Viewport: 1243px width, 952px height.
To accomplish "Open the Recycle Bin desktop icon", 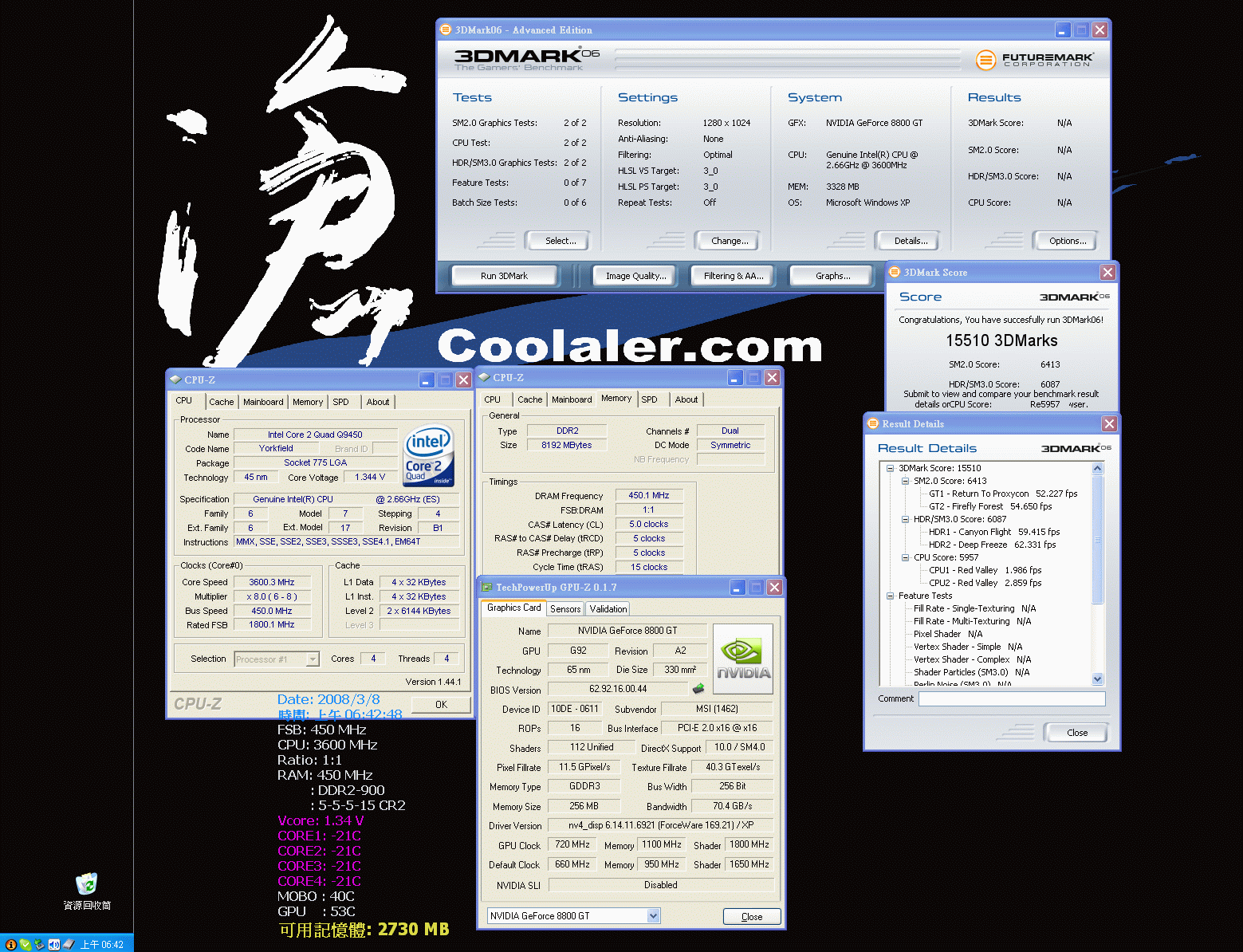I will tap(87, 890).
